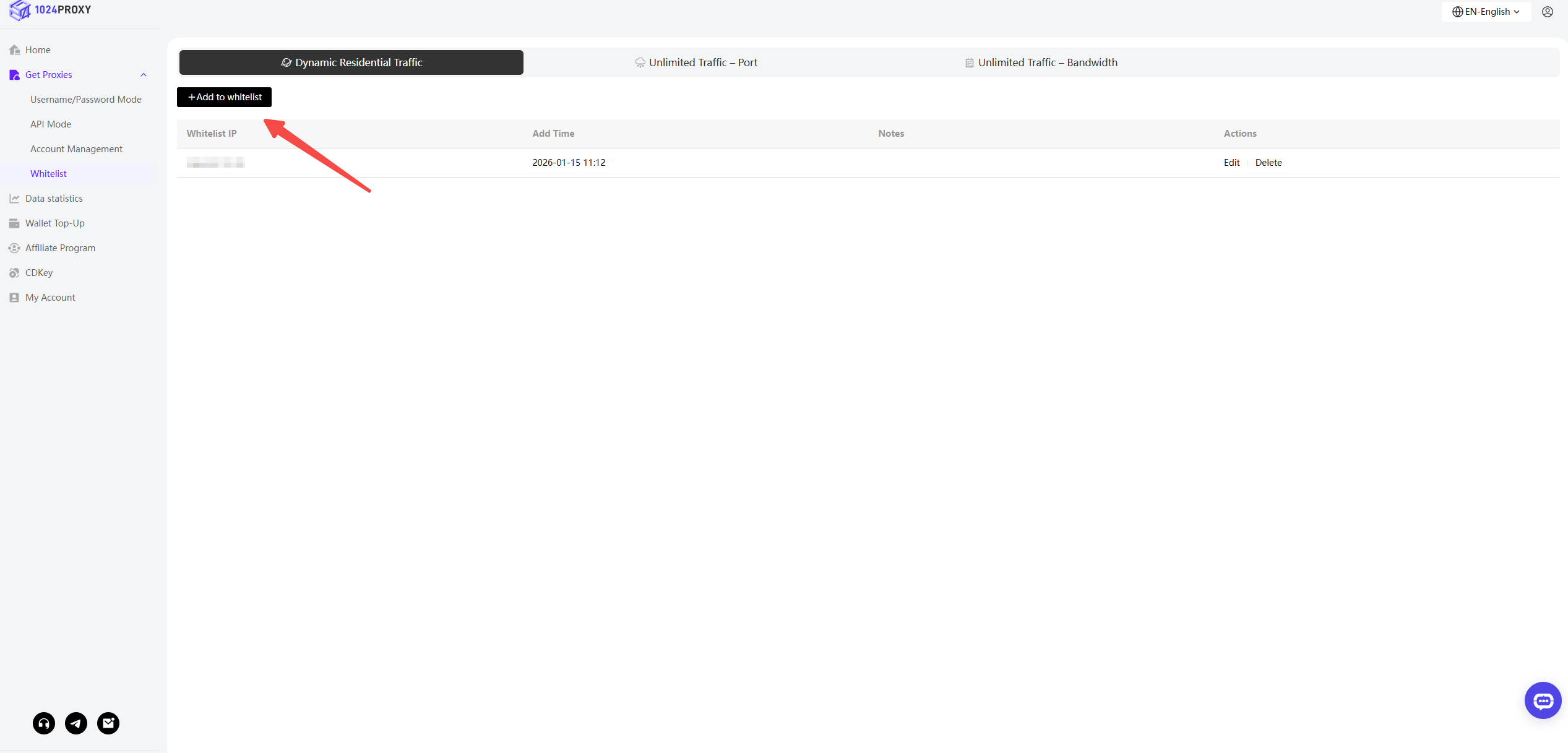
Task: Click the email contact icon
Action: pyautogui.click(x=108, y=723)
